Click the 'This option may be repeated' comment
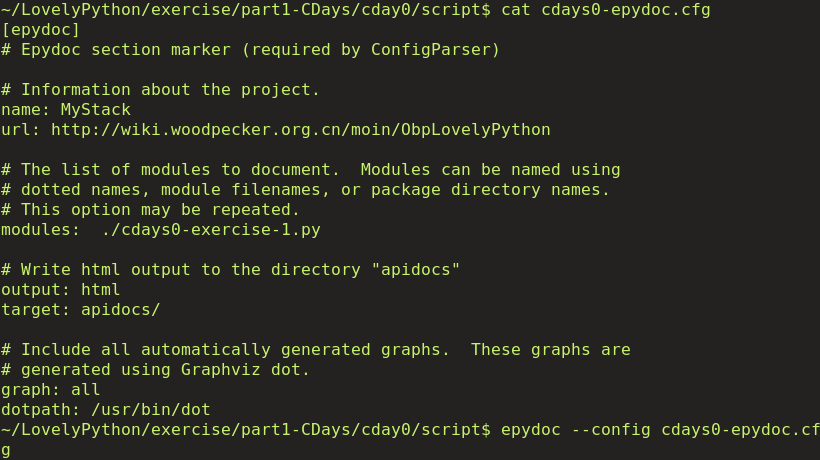820x460 pixels. 150,210
